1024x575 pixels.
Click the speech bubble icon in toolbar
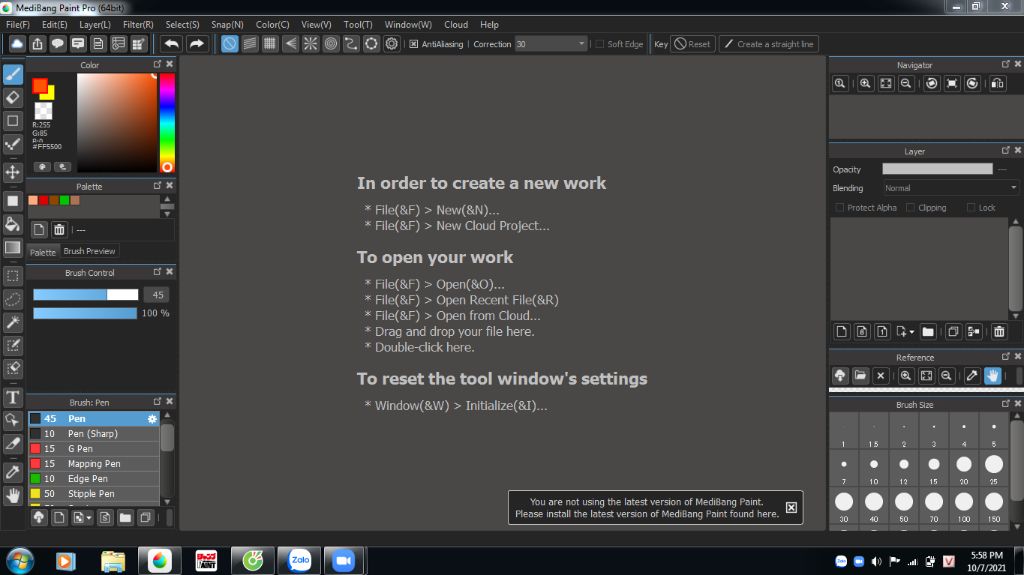57,44
